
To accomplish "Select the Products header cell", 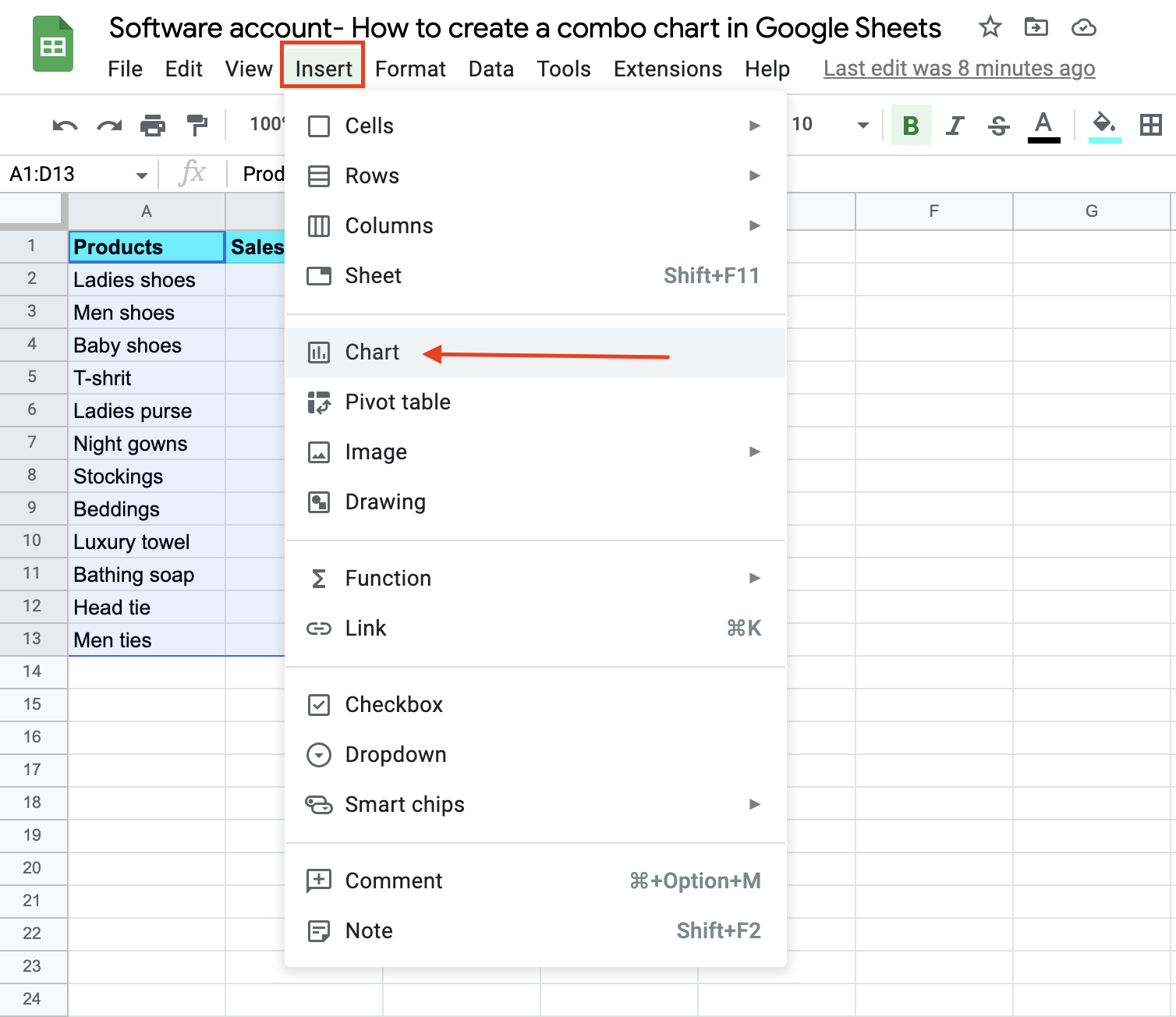I will 147,246.
